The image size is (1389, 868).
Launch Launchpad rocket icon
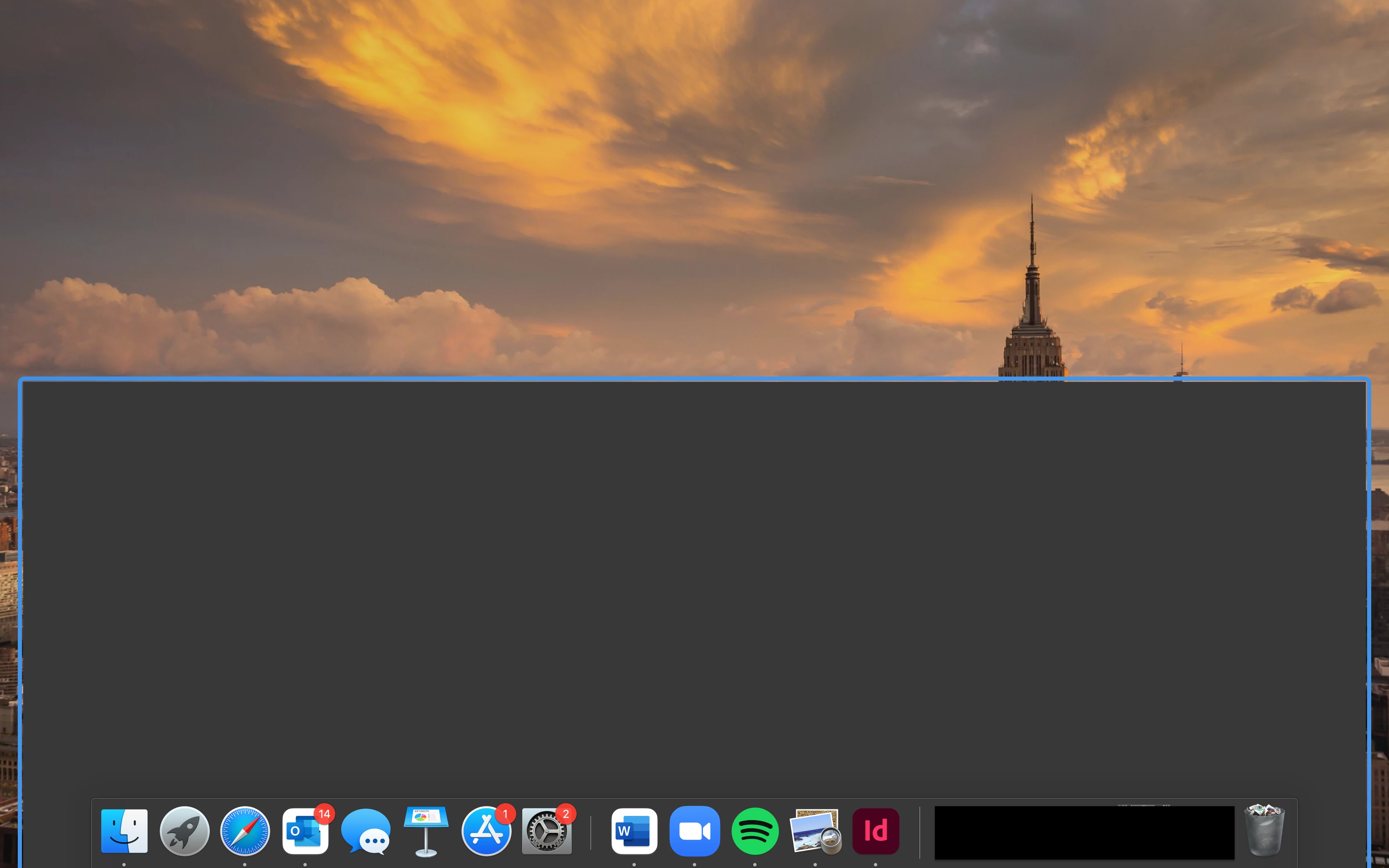tap(184, 831)
